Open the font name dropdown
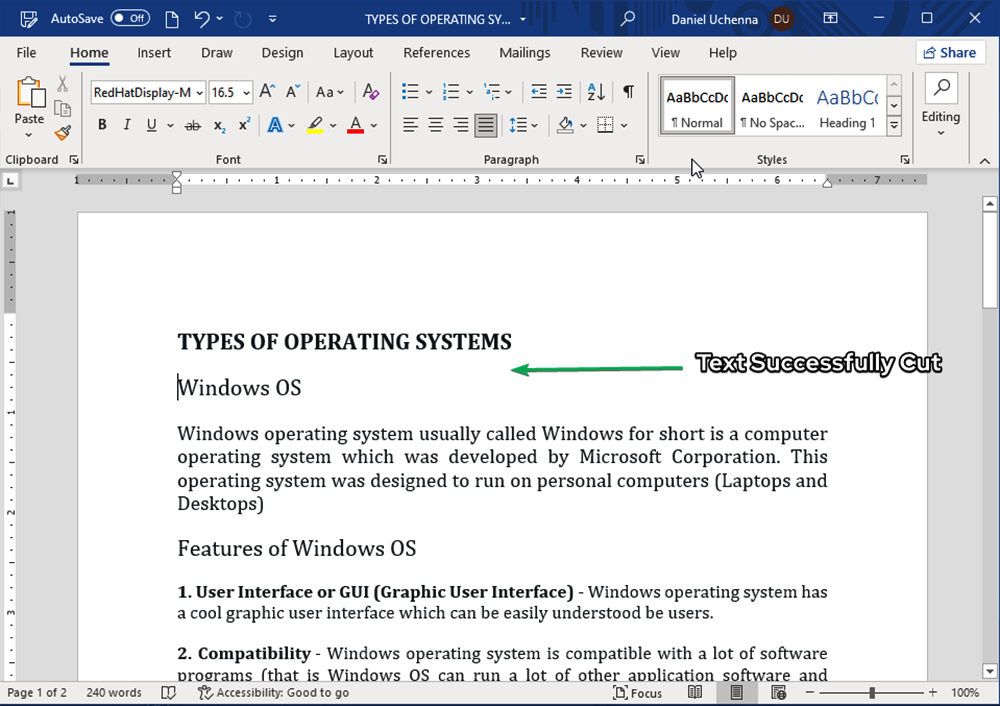Screen dimensions: 1000x706 [x=200, y=93]
